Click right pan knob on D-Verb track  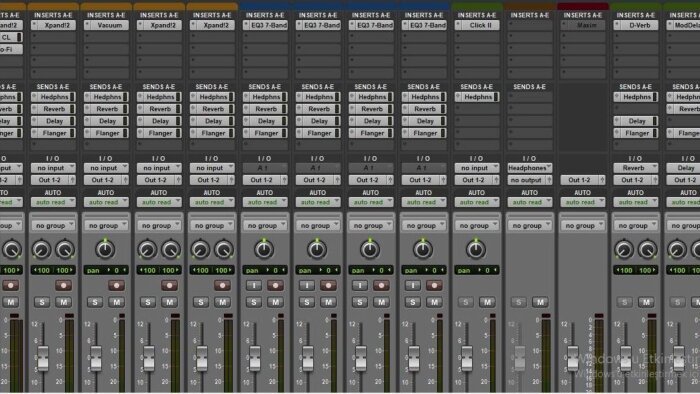click(647, 249)
